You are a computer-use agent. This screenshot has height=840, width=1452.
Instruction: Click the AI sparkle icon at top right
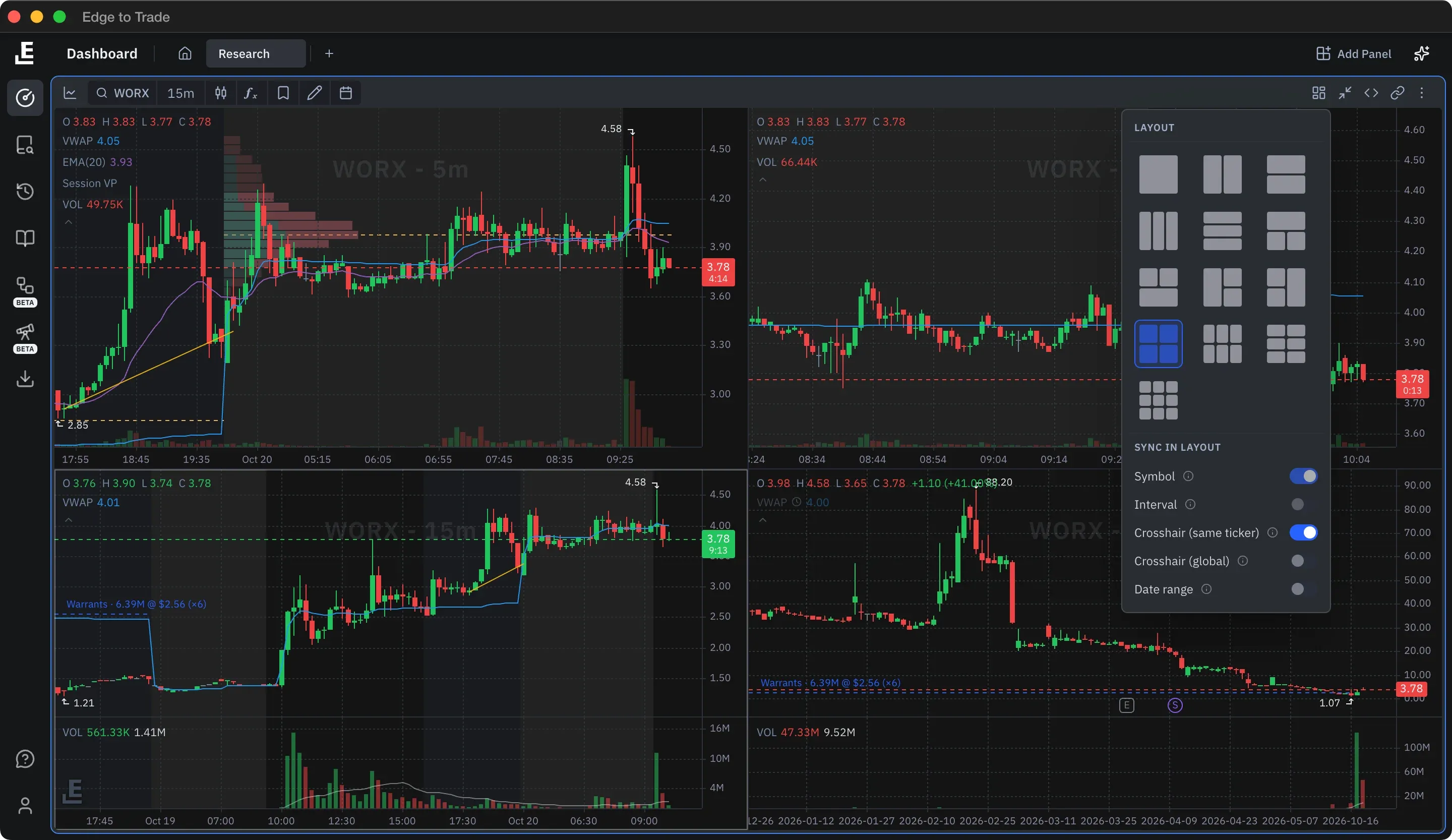click(1421, 53)
